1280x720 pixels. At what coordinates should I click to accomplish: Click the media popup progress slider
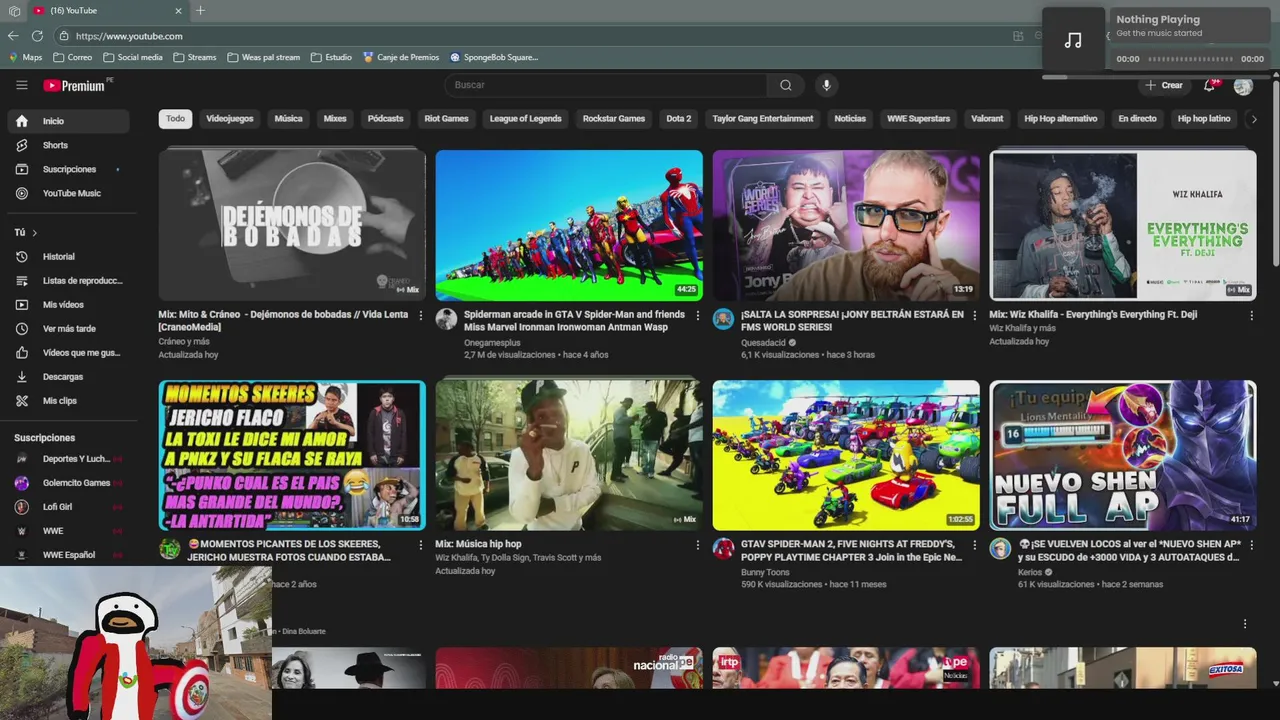[x=1192, y=59]
